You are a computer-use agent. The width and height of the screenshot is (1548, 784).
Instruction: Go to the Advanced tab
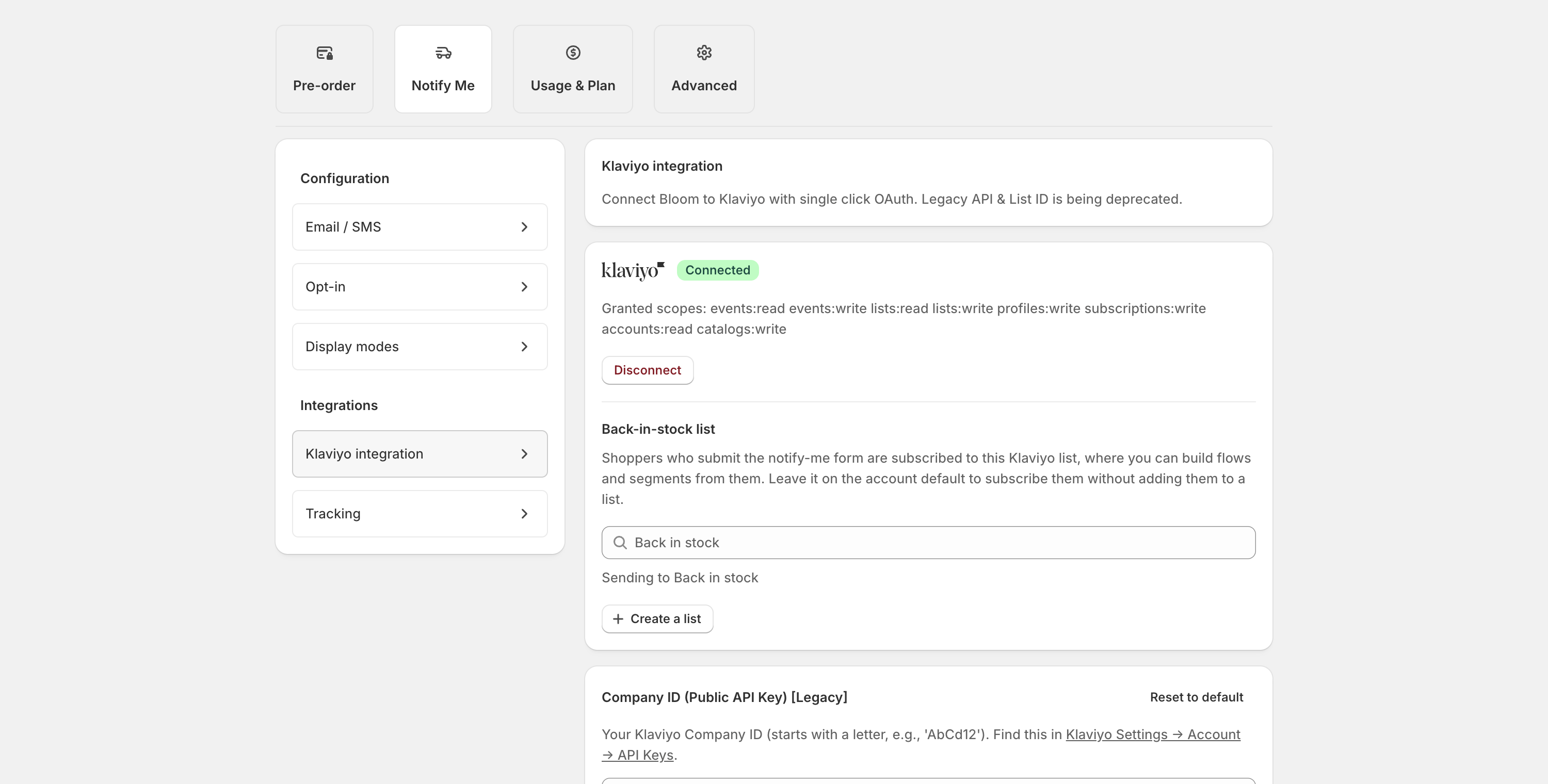[x=704, y=69]
